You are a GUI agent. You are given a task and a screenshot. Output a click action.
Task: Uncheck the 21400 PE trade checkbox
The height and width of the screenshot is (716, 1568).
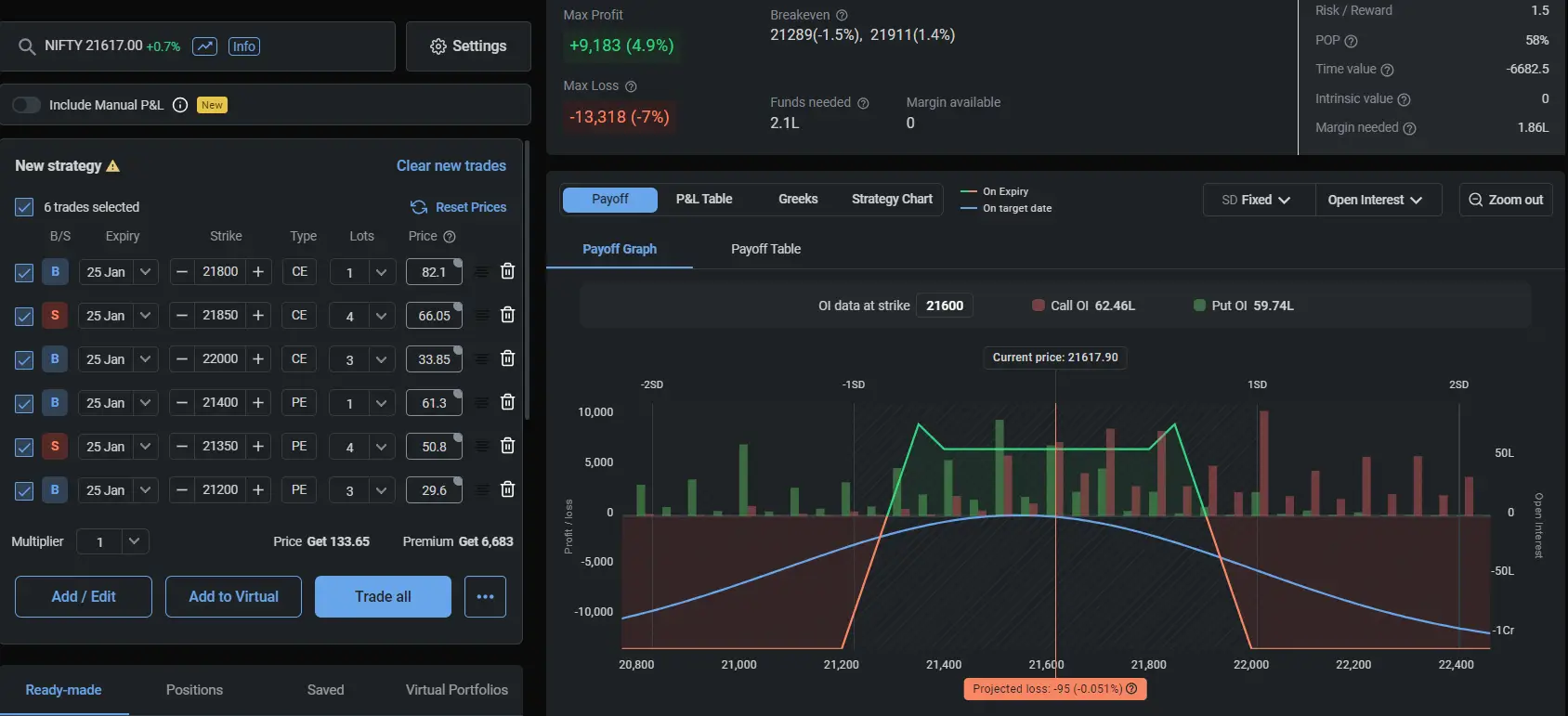(x=24, y=404)
